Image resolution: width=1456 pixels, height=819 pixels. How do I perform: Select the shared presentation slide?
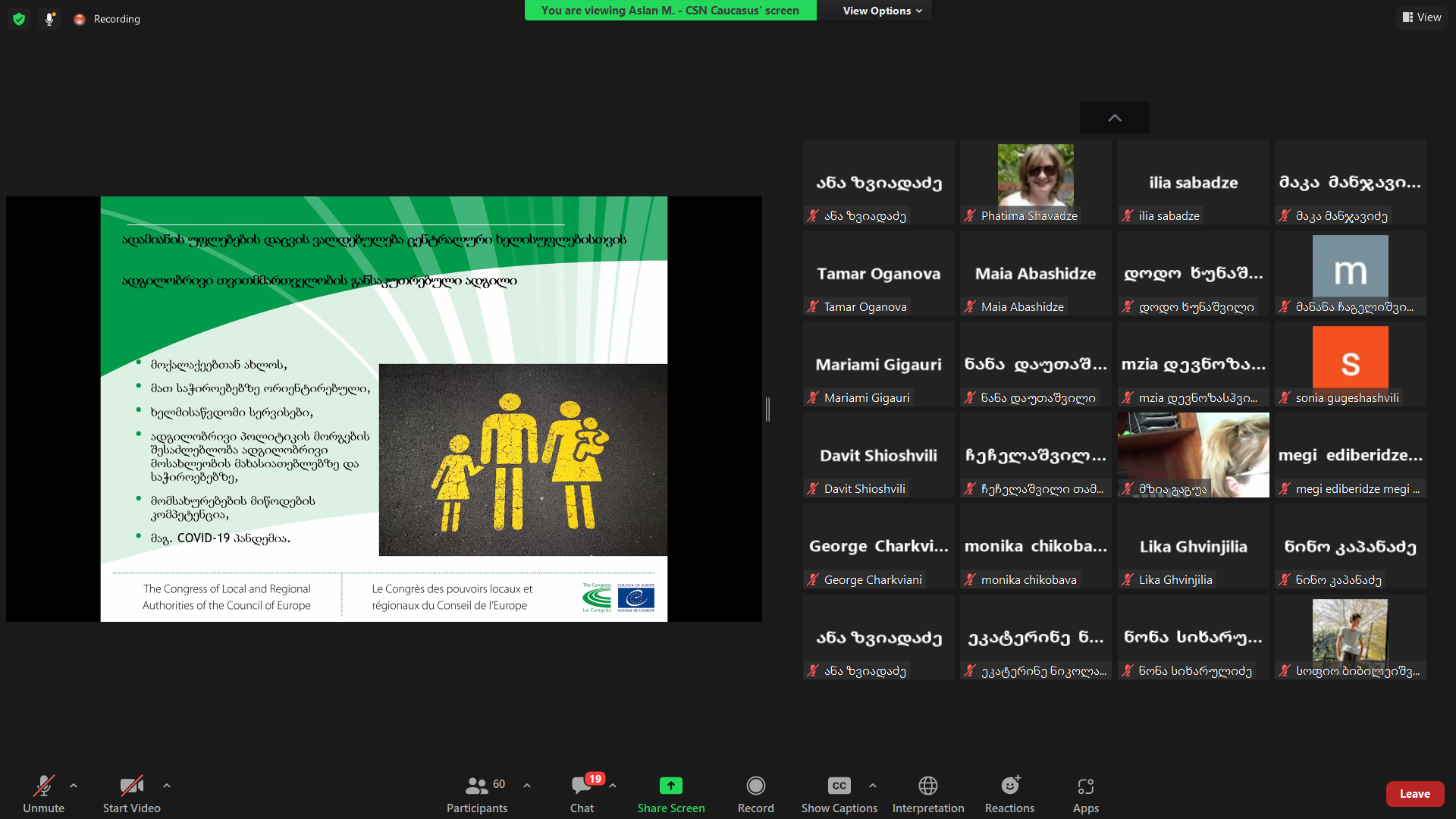click(384, 409)
